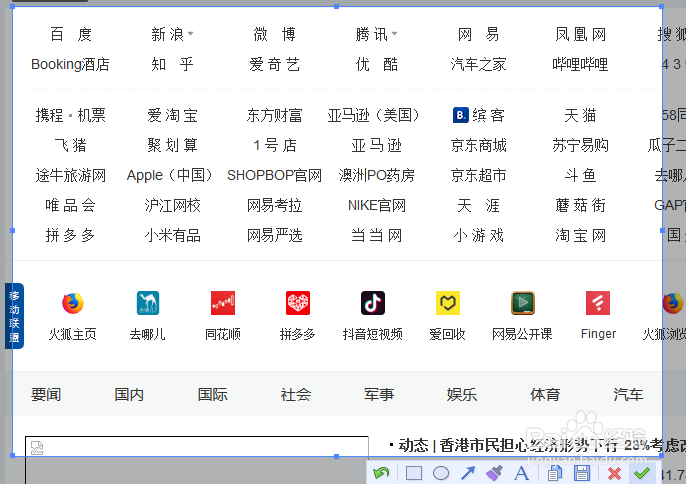Image resolution: width=686 pixels, height=484 pixels.
Task: Open the 爱奇艺 link
Action: coord(275,64)
